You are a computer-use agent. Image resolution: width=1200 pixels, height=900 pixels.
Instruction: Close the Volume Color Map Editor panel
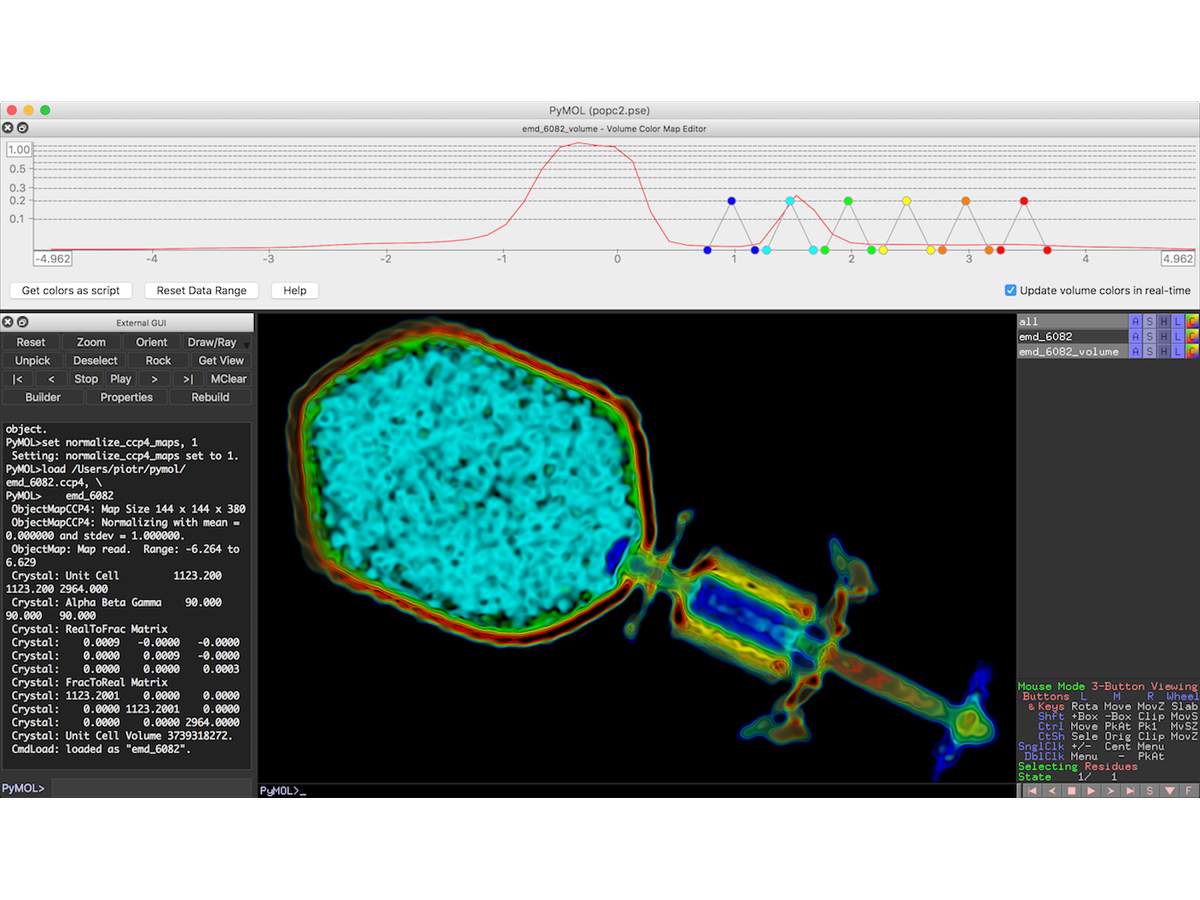[x=8, y=128]
